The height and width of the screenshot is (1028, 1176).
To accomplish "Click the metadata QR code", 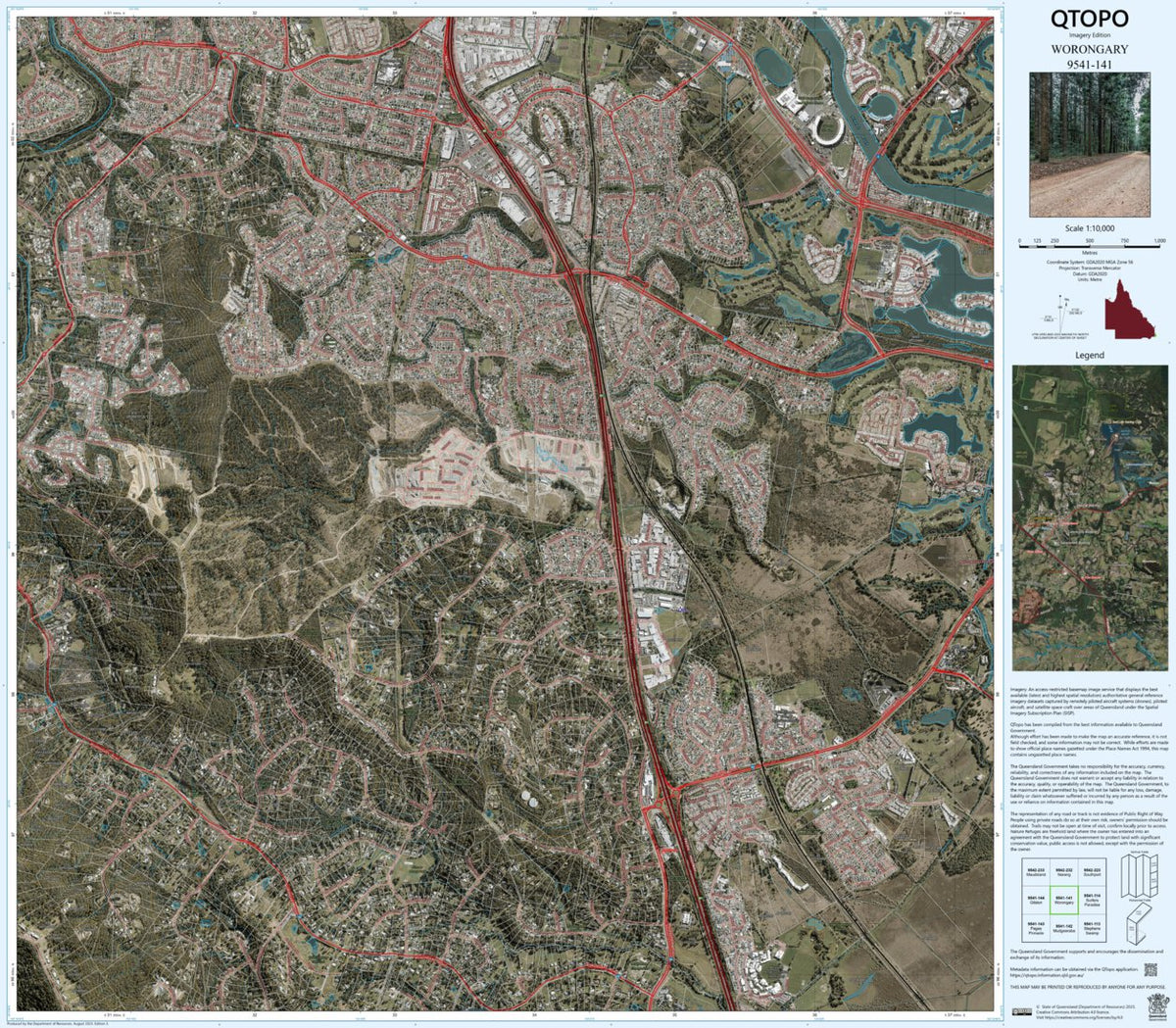I will [1151, 969].
